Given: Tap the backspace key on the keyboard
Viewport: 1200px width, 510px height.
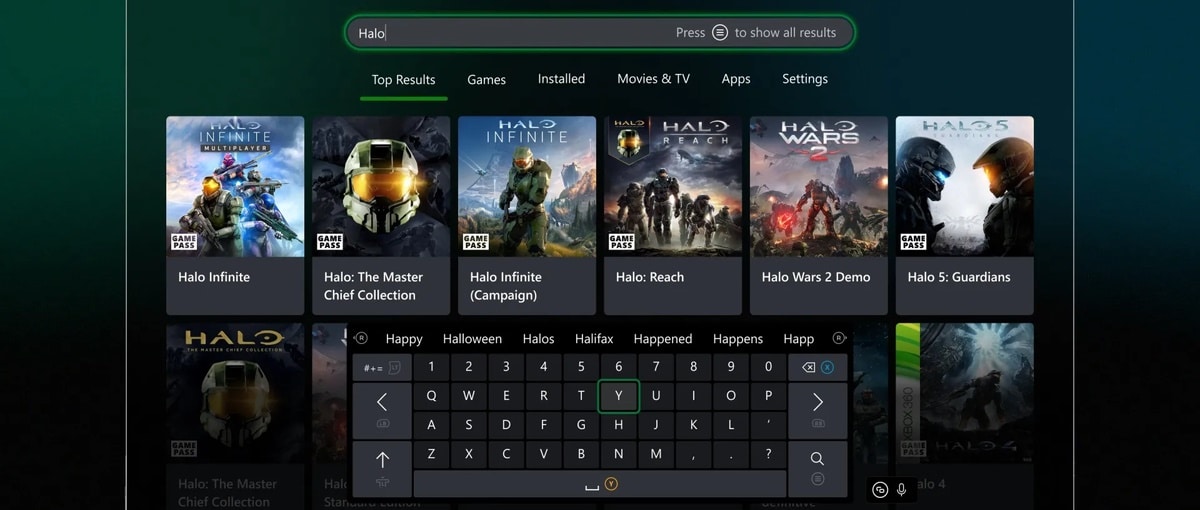Looking at the screenshot, I should pos(817,367).
